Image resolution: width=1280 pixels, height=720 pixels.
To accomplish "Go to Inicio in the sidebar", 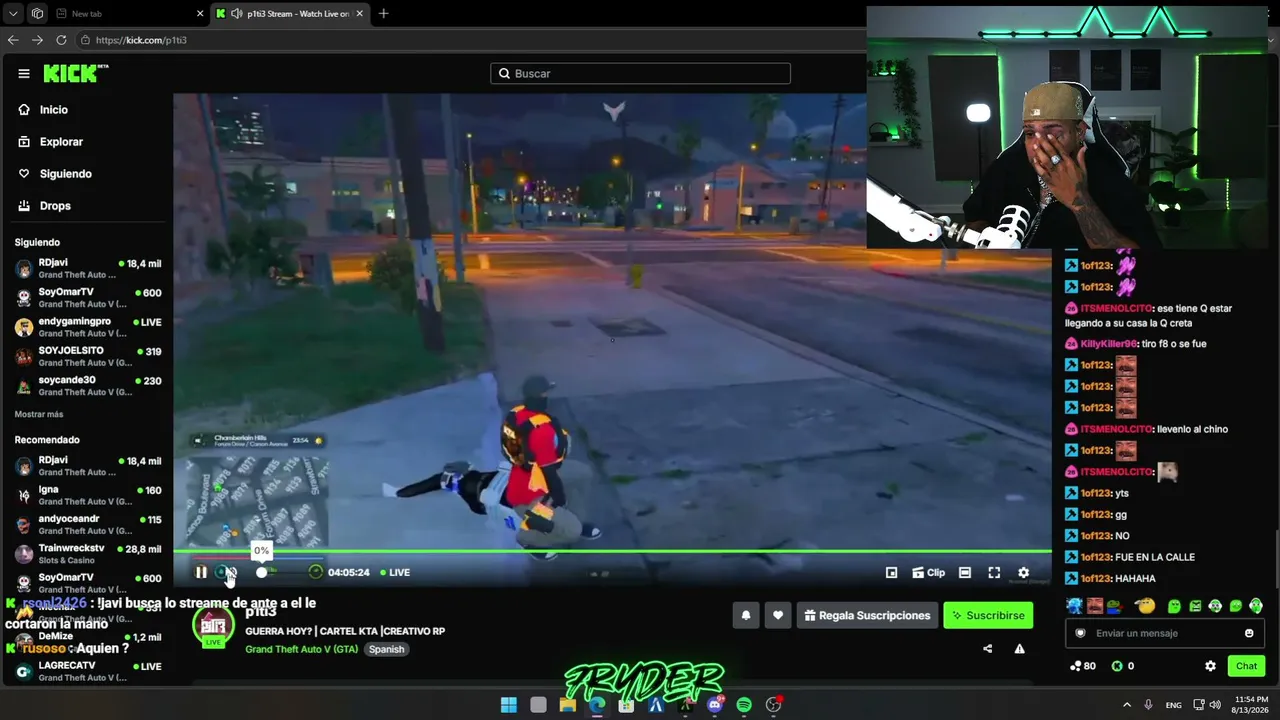I will pos(44,110).
